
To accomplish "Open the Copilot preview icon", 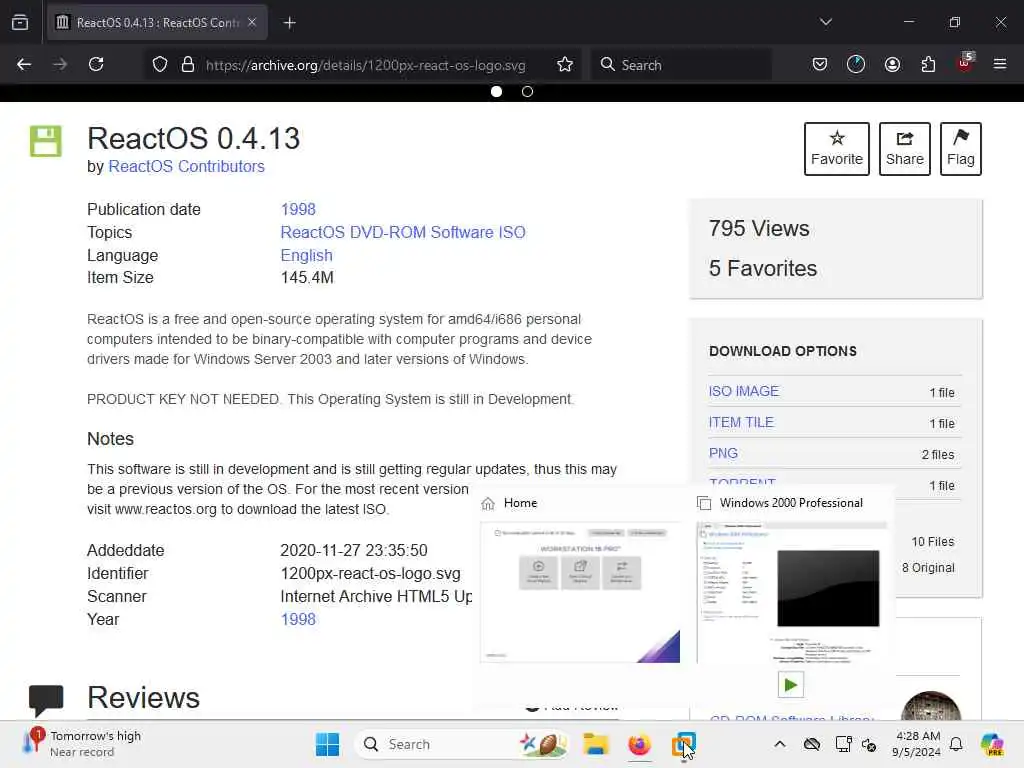I will point(992,744).
